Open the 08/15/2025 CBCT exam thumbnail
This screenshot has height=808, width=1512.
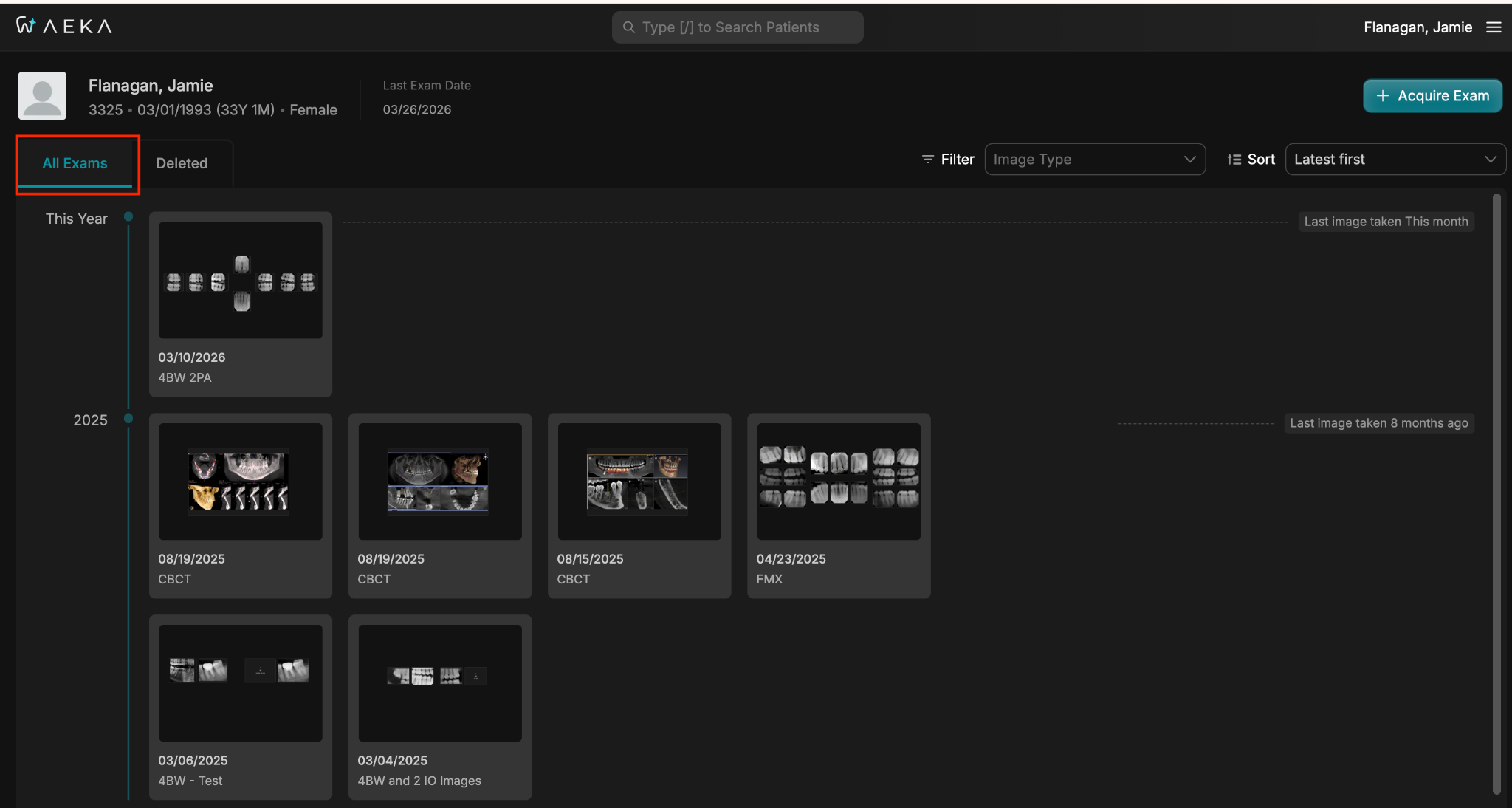click(639, 482)
